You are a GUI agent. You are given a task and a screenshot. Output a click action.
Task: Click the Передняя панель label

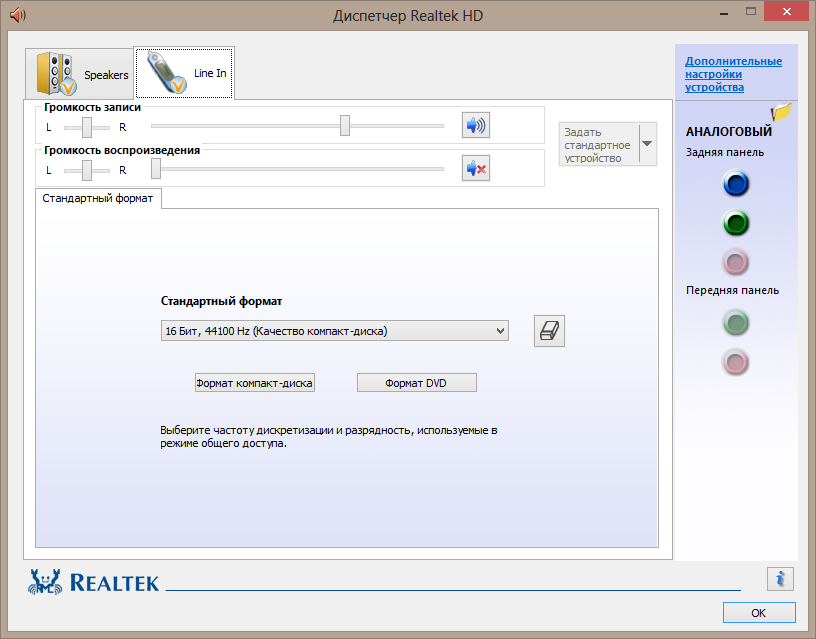(x=732, y=290)
